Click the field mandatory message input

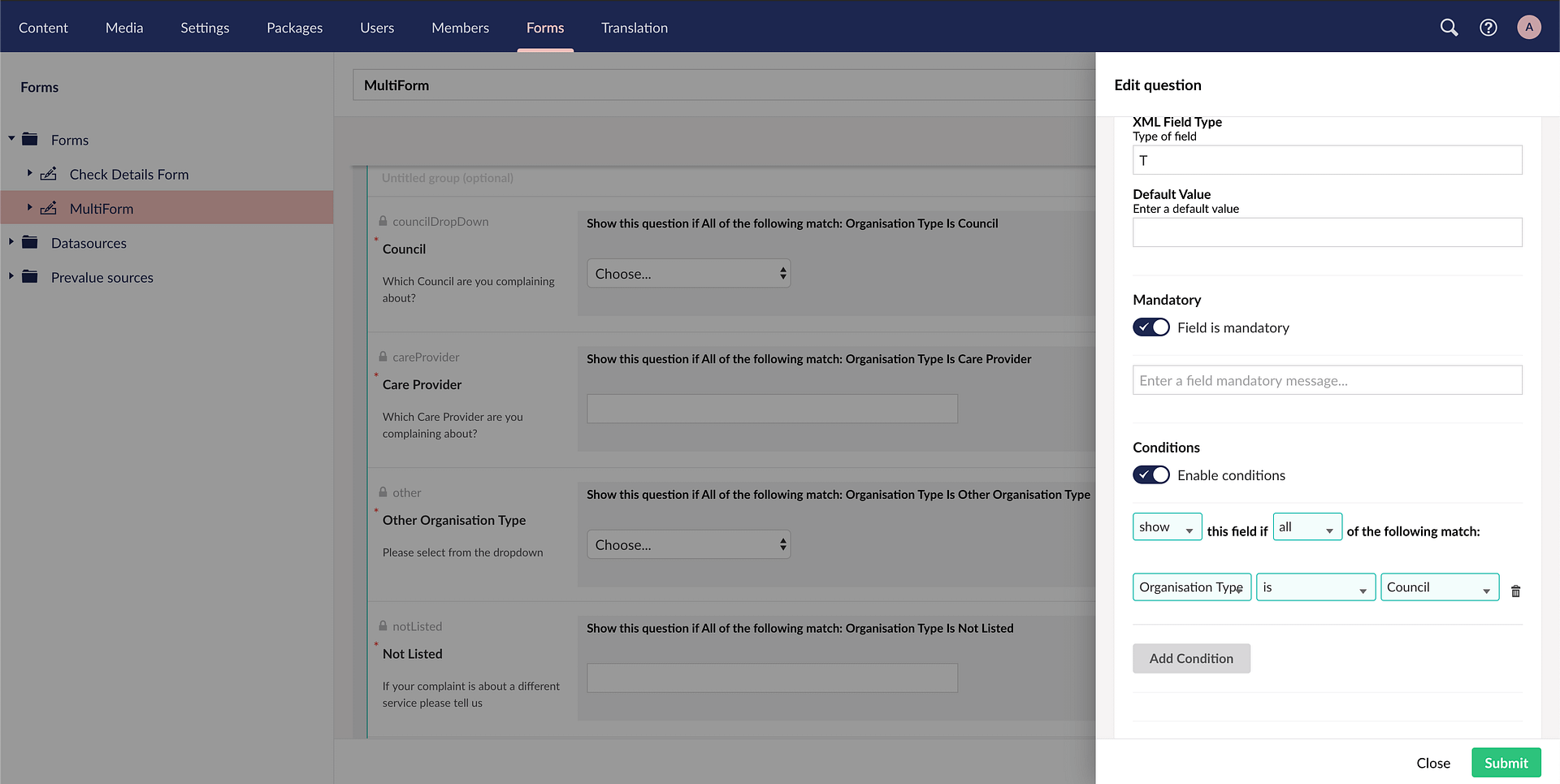pyautogui.click(x=1328, y=380)
